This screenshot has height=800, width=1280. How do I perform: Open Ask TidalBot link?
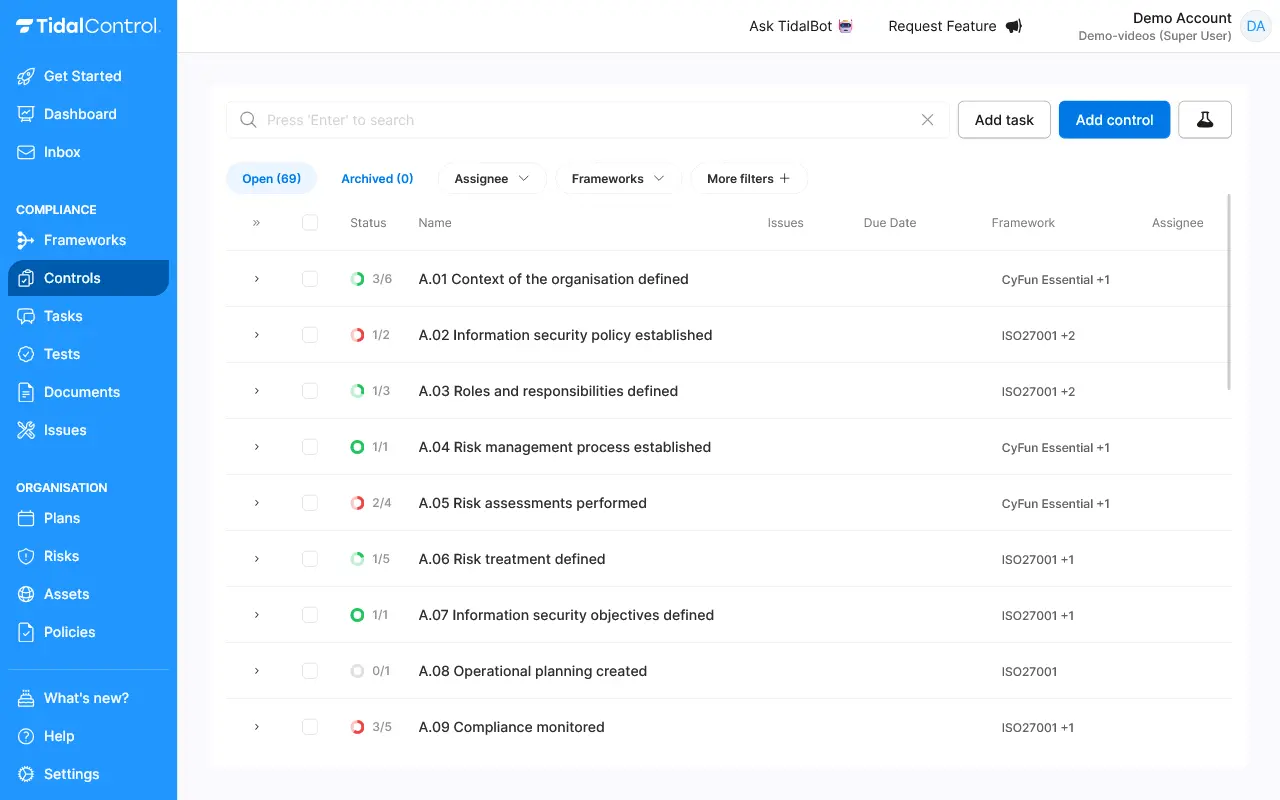point(801,26)
